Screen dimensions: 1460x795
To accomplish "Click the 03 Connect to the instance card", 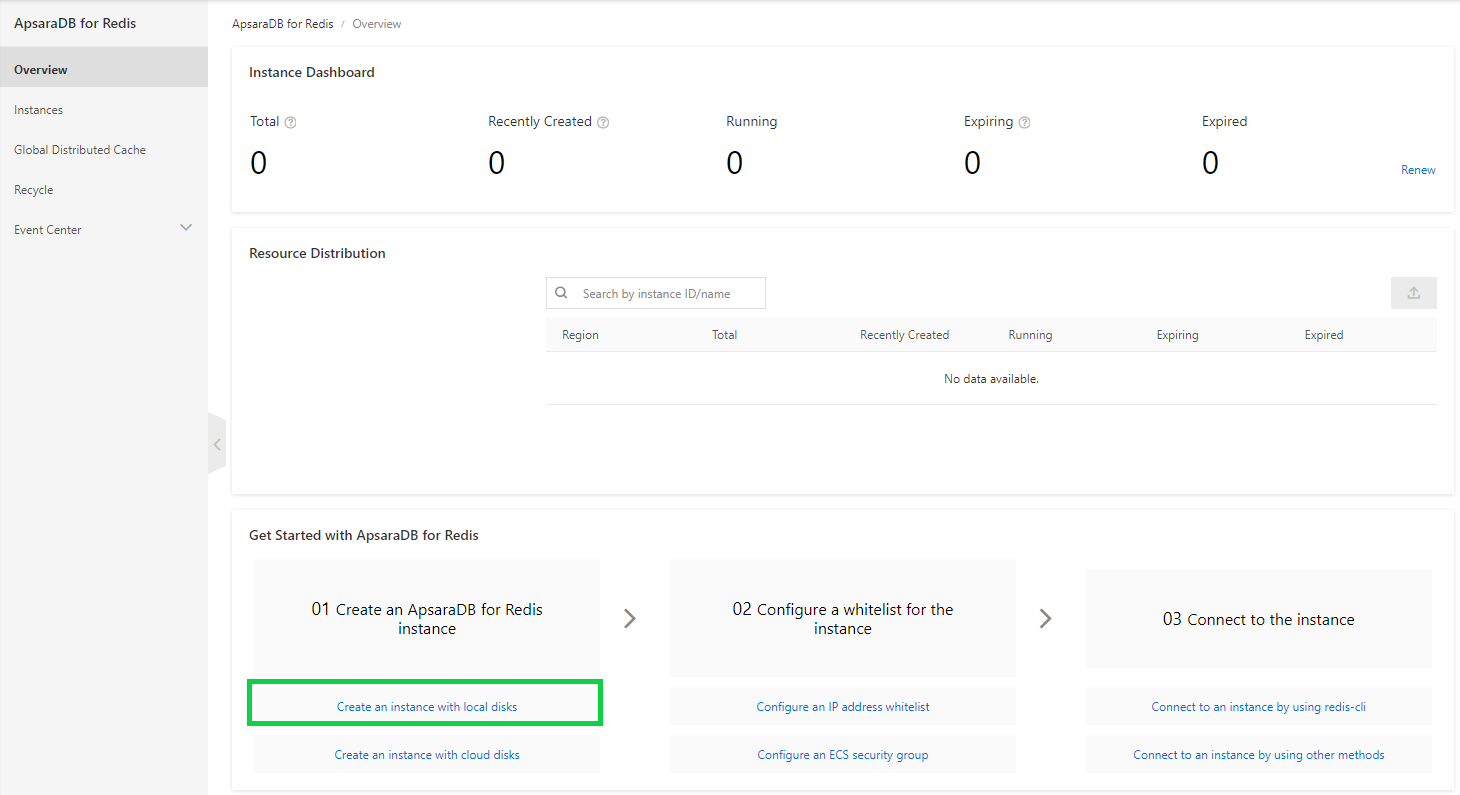I will tap(1259, 619).
